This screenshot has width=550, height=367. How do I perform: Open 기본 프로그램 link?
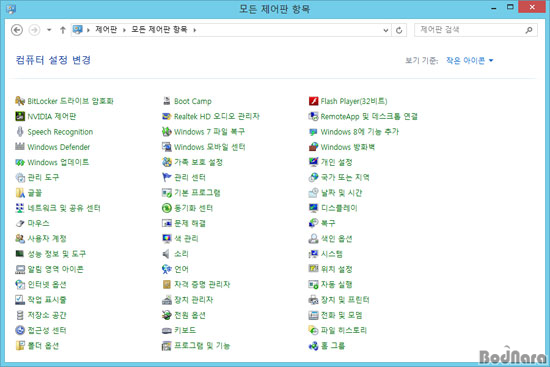[197, 193]
